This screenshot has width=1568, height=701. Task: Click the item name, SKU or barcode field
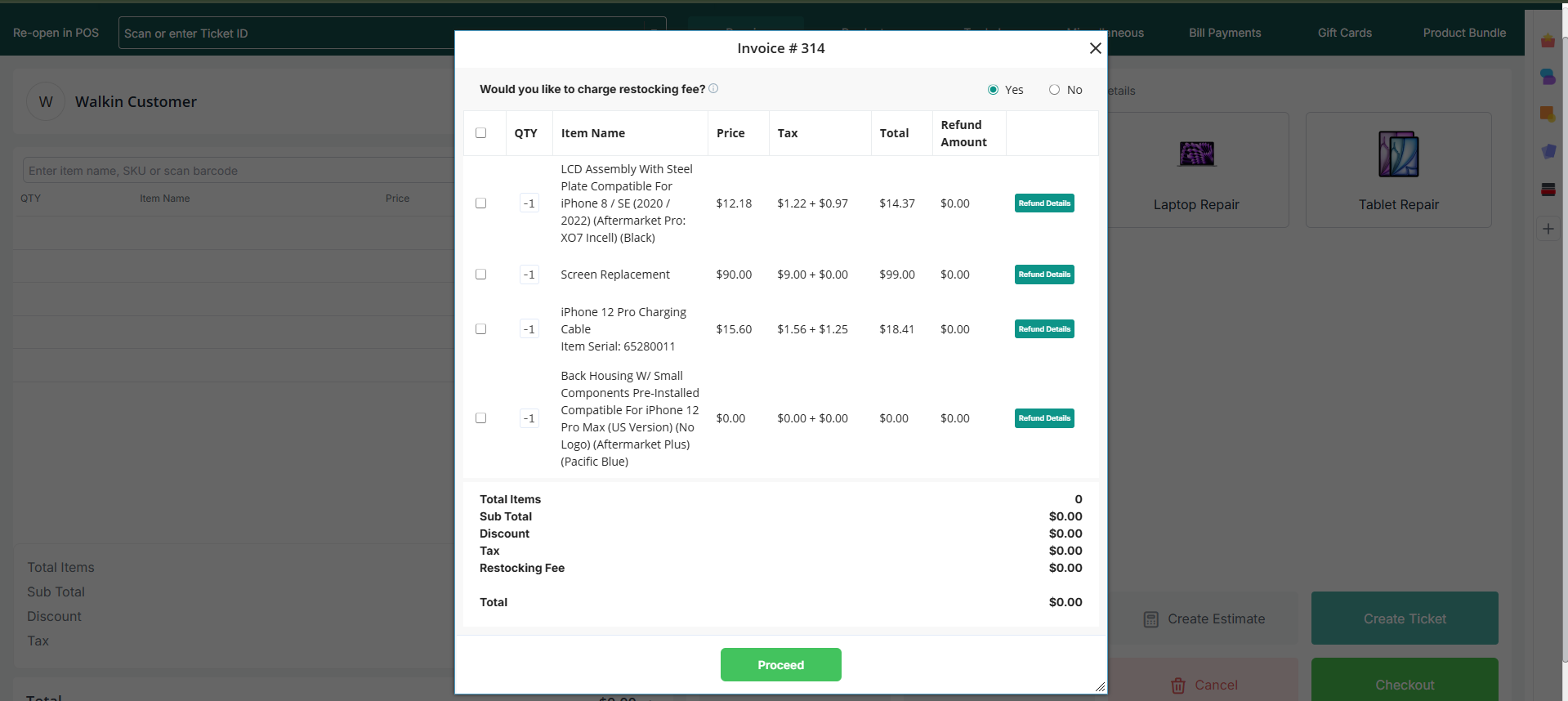239,171
